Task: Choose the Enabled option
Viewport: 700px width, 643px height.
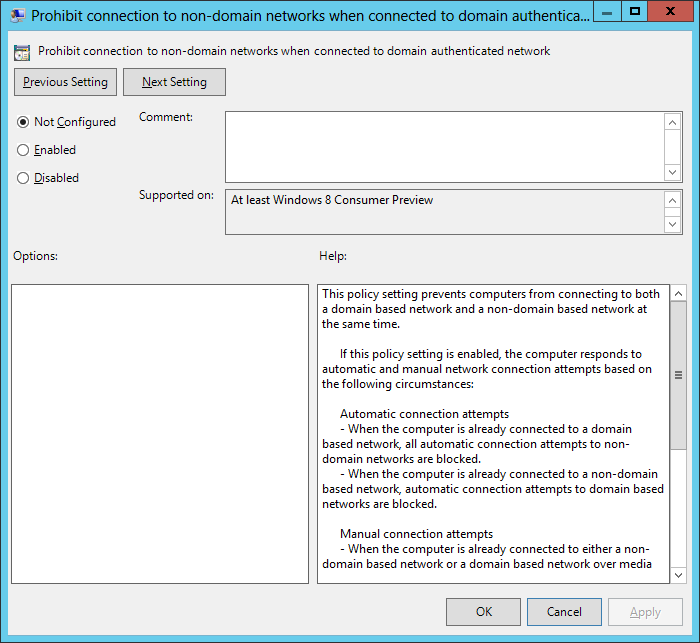Action: (x=23, y=150)
